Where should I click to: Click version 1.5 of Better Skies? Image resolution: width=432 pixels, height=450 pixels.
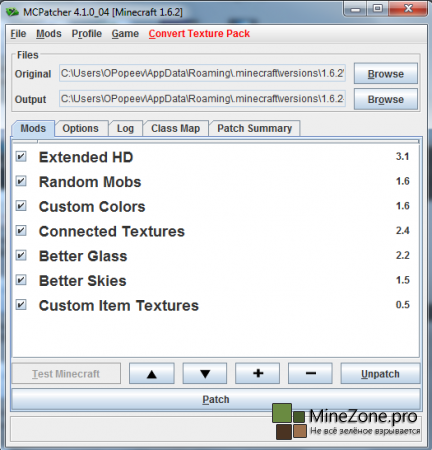click(403, 280)
